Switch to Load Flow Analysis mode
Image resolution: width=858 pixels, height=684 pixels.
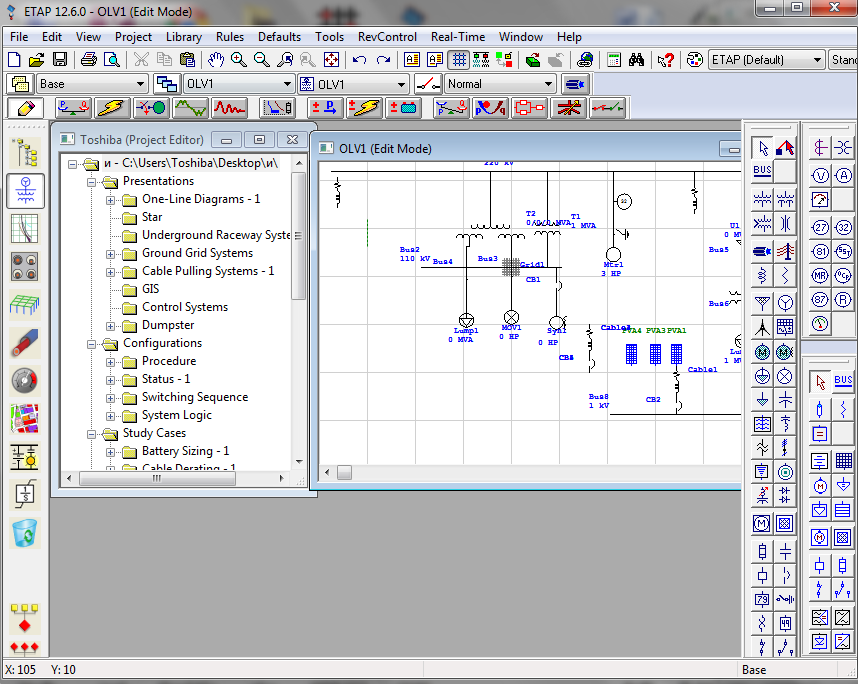tap(73, 108)
